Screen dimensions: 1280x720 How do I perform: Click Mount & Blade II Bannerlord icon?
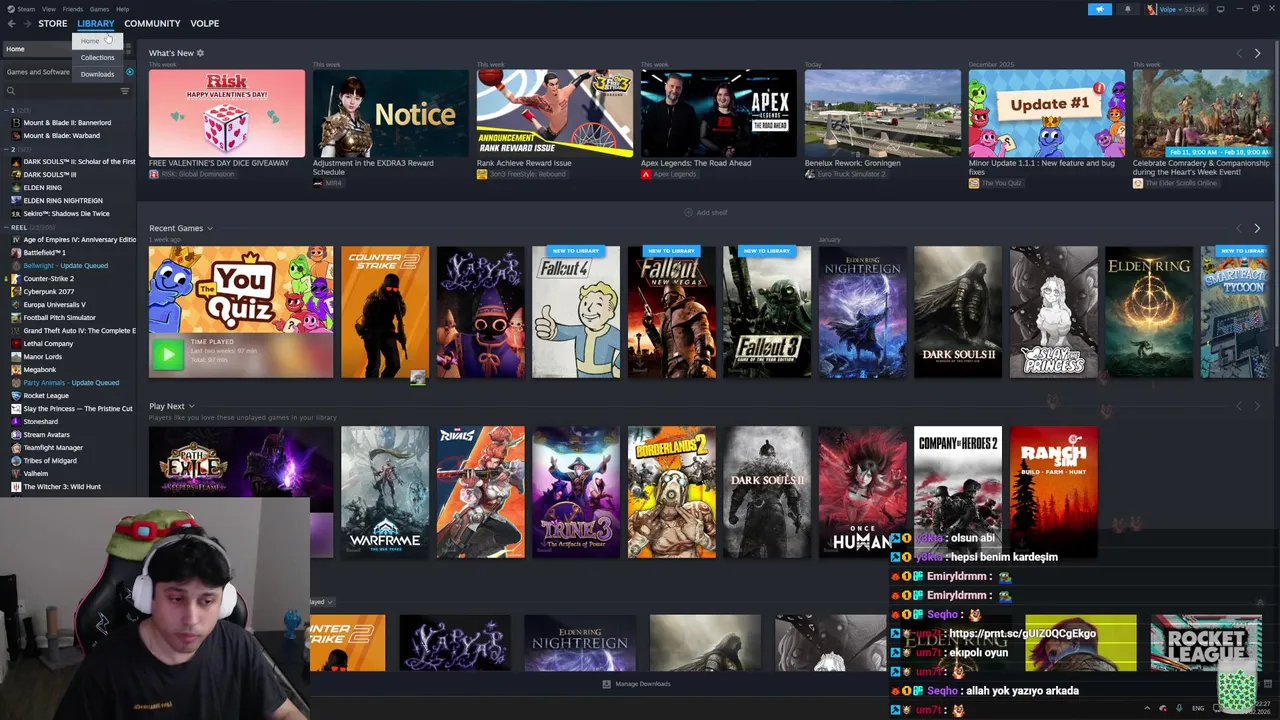[x=16, y=123]
